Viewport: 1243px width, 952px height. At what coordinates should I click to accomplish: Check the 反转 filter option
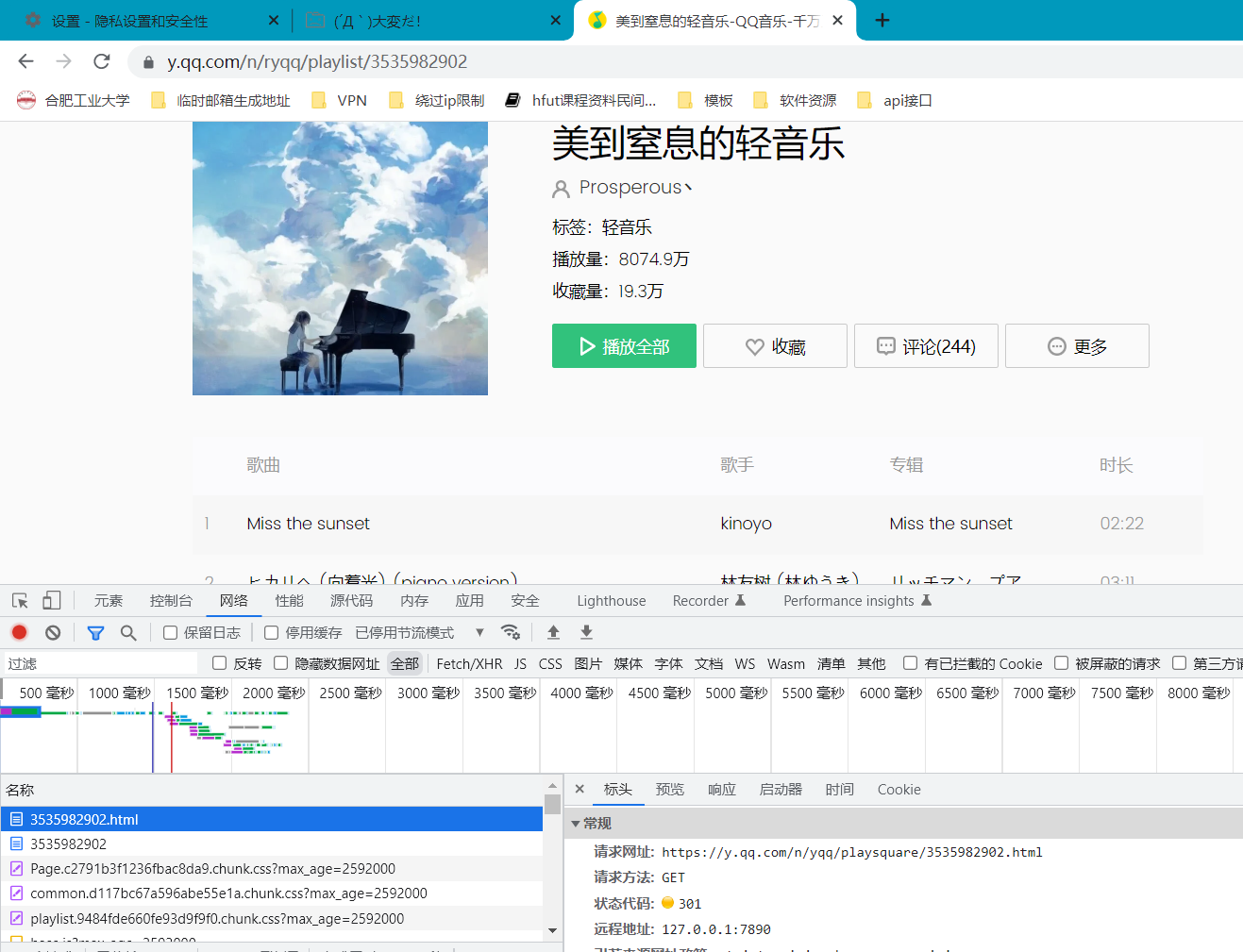click(218, 663)
